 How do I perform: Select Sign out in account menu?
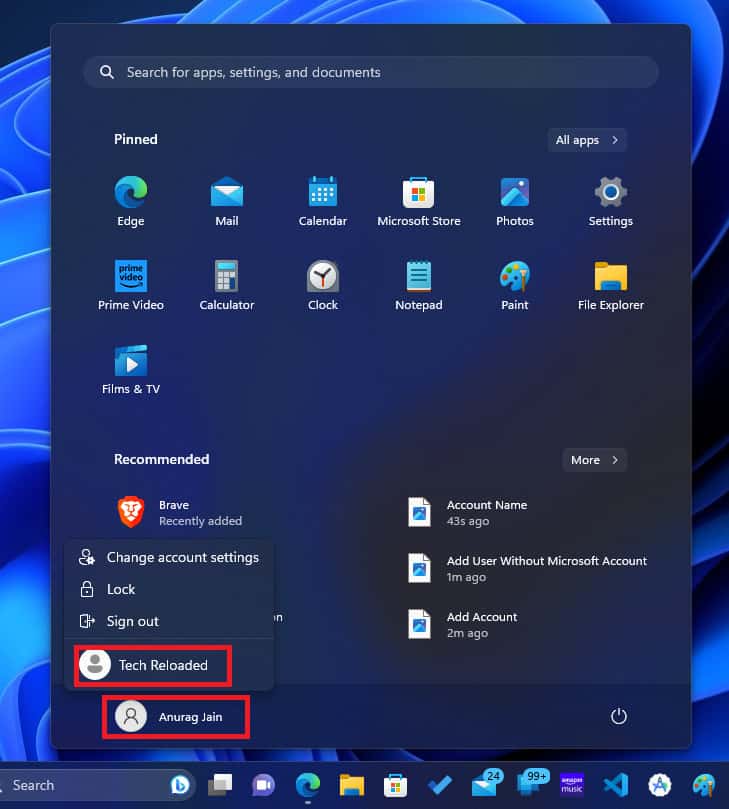[x=132, y=621]
